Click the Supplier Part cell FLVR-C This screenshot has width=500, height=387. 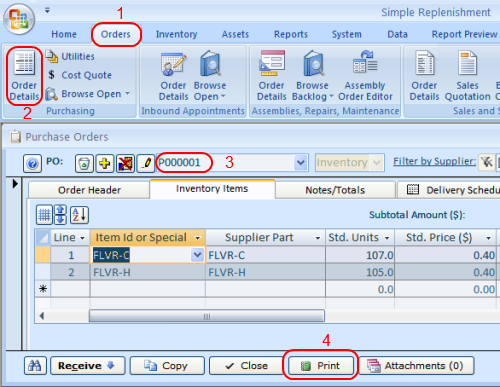[x=265, y=255]
